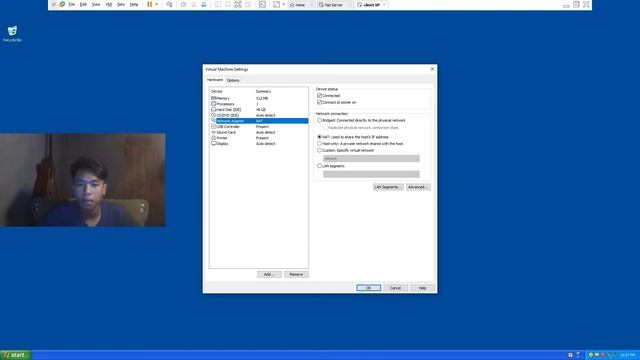Image resolution: width=640 pixels, height=360 pixels.
Task: Open the VM menu
Action: point(109,4)
